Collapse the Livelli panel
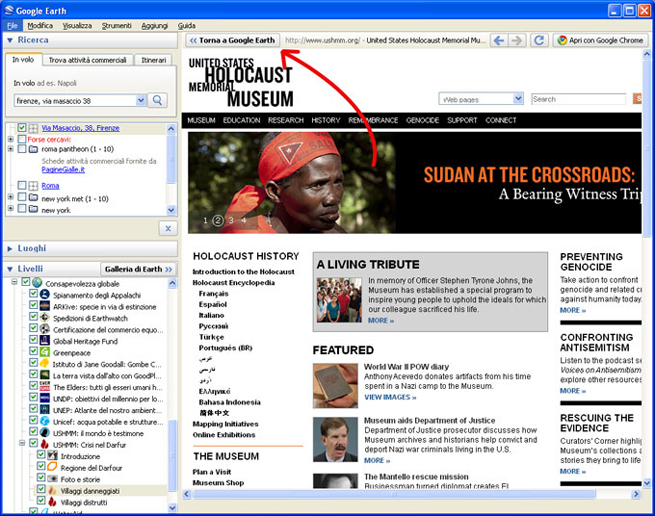Image resolution: width=655 pixels, height=516 pixels. [x=10, y=269]
